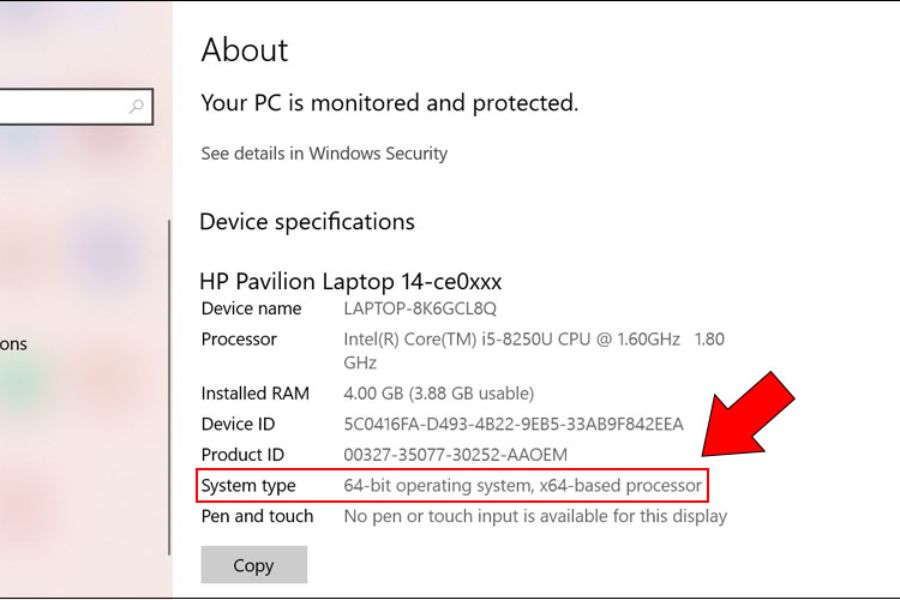Click the Product ID value 00327-35077-30252-AAOEM
Screen dimensions: 900x600
pyautogui.click(x=455, y=456)
